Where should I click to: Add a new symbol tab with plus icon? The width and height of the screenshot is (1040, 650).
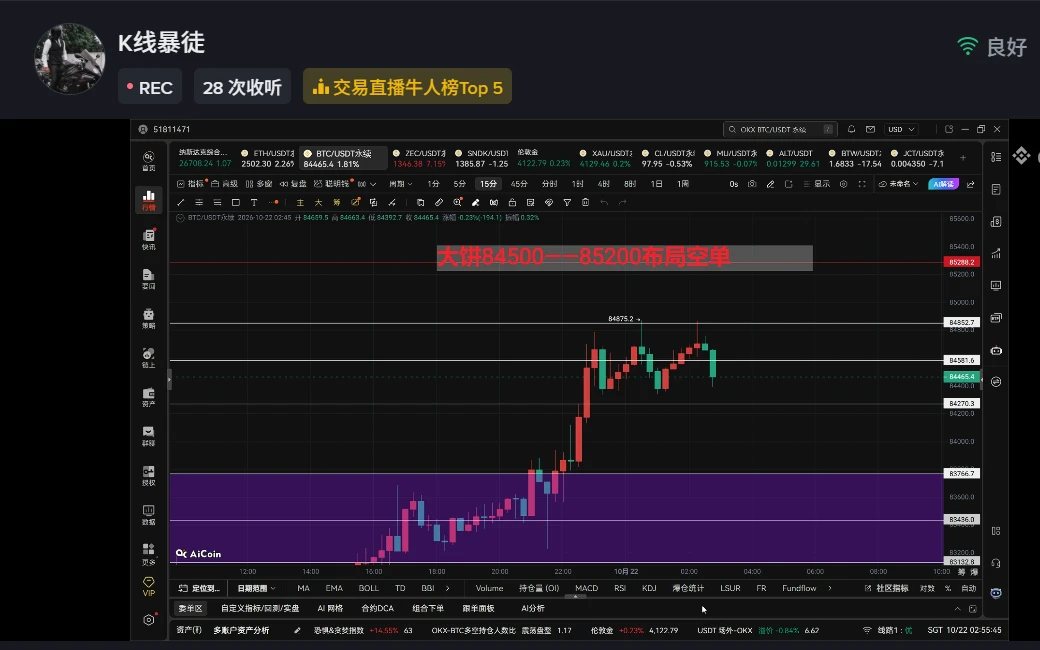click(963, 158)
